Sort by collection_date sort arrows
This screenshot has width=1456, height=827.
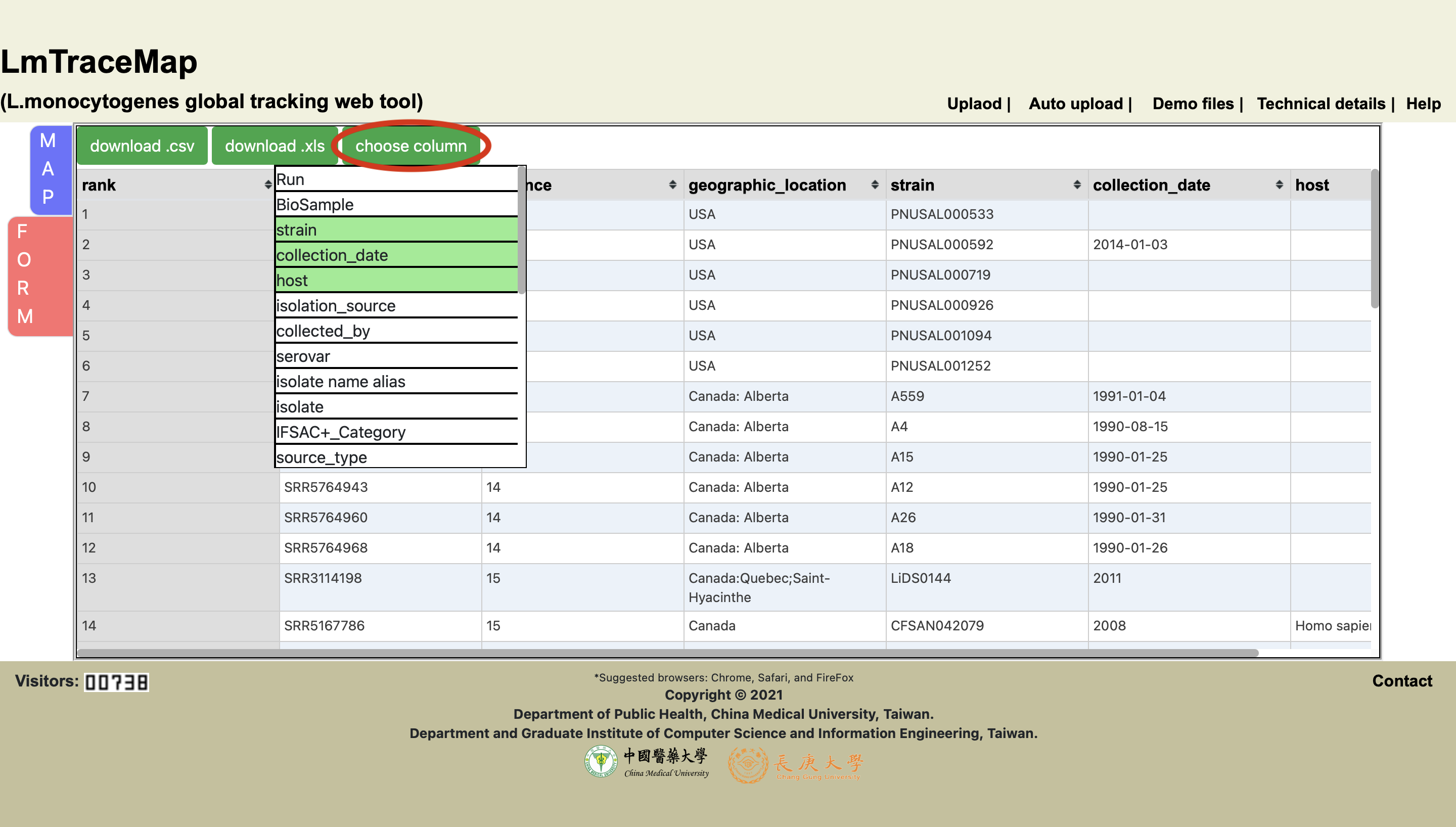tap(1279, 185)
